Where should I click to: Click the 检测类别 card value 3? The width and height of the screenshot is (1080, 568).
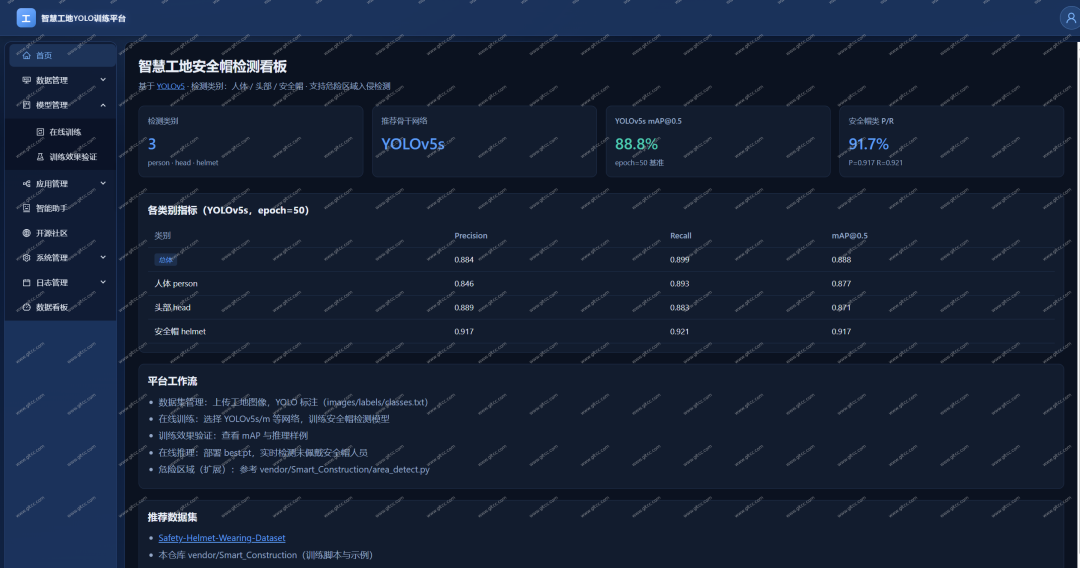[x=152, y=144]
